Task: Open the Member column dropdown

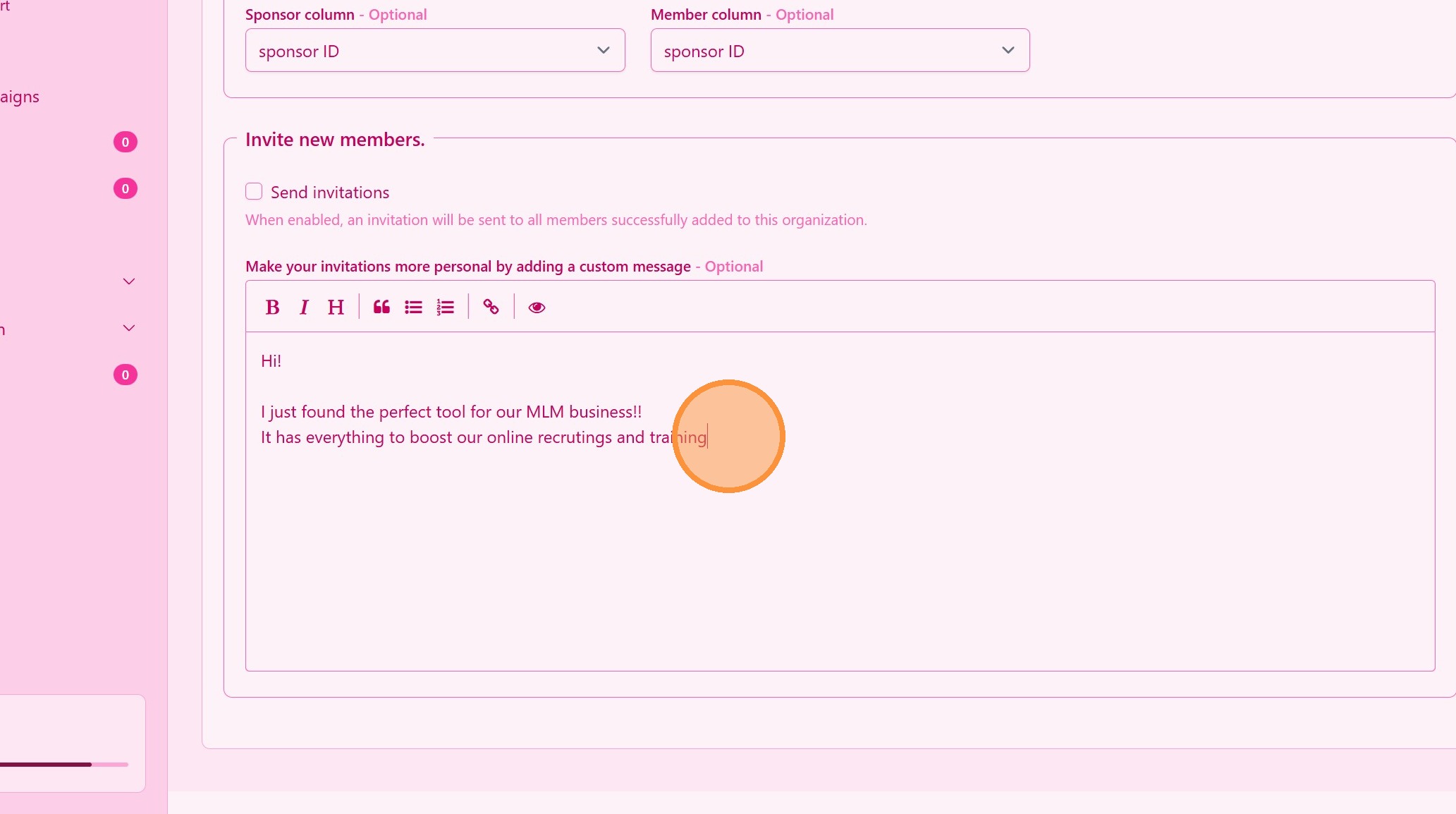Action: [x=839, y=50]
